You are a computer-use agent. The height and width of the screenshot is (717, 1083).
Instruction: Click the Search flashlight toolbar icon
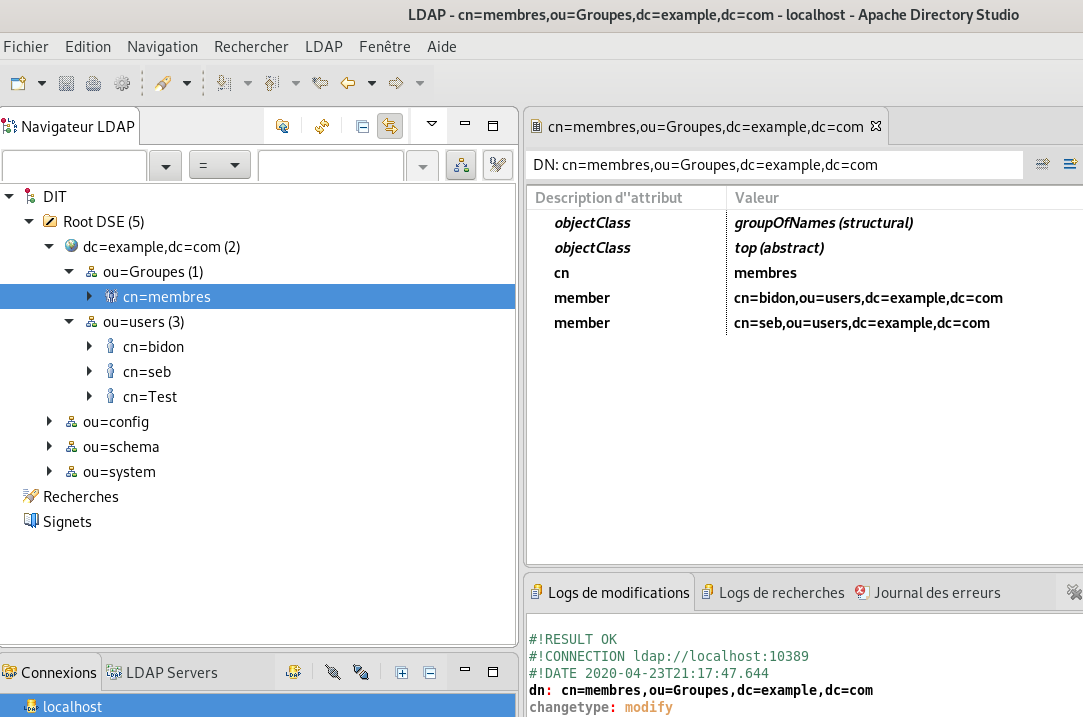(x=163, y=84)
